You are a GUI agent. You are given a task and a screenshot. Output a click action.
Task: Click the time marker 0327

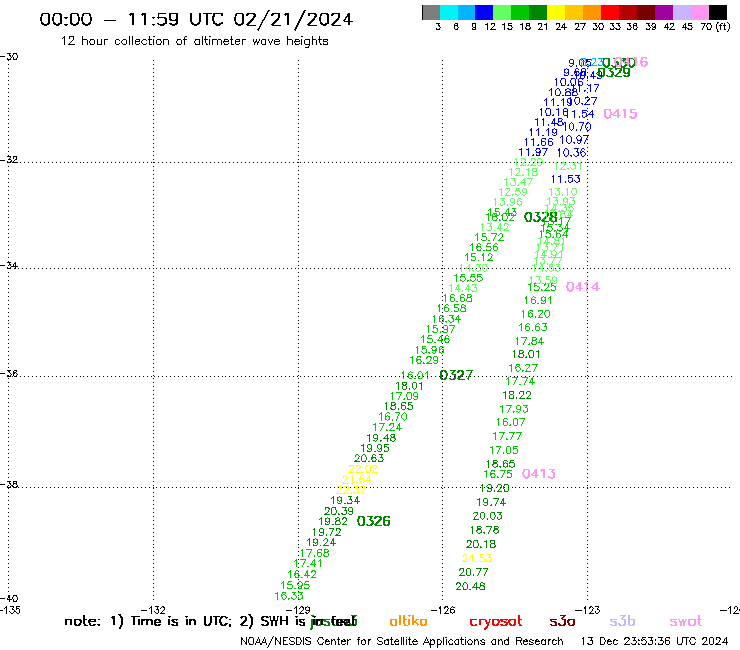pyautogui.click(x=456, y=375)
